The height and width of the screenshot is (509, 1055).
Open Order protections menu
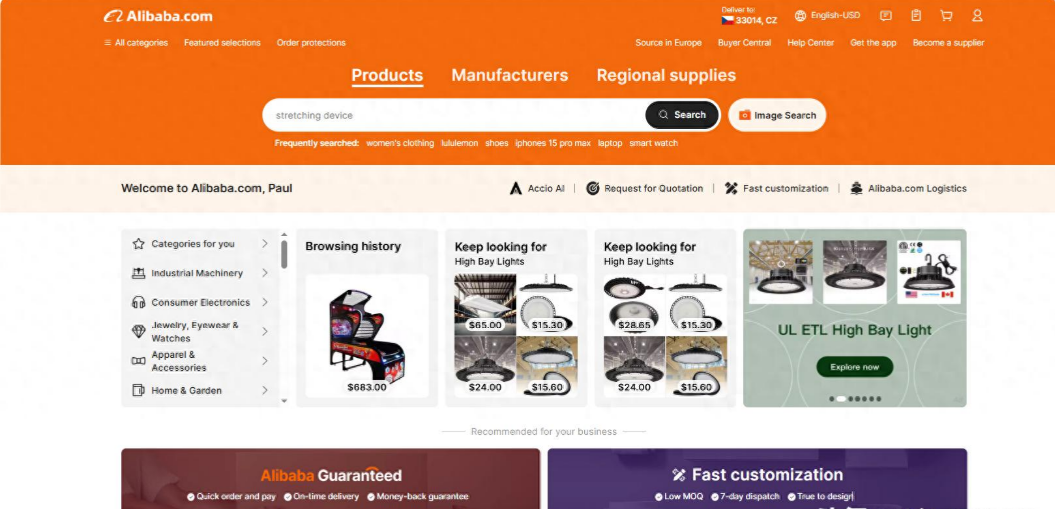(x=311, y=42)
